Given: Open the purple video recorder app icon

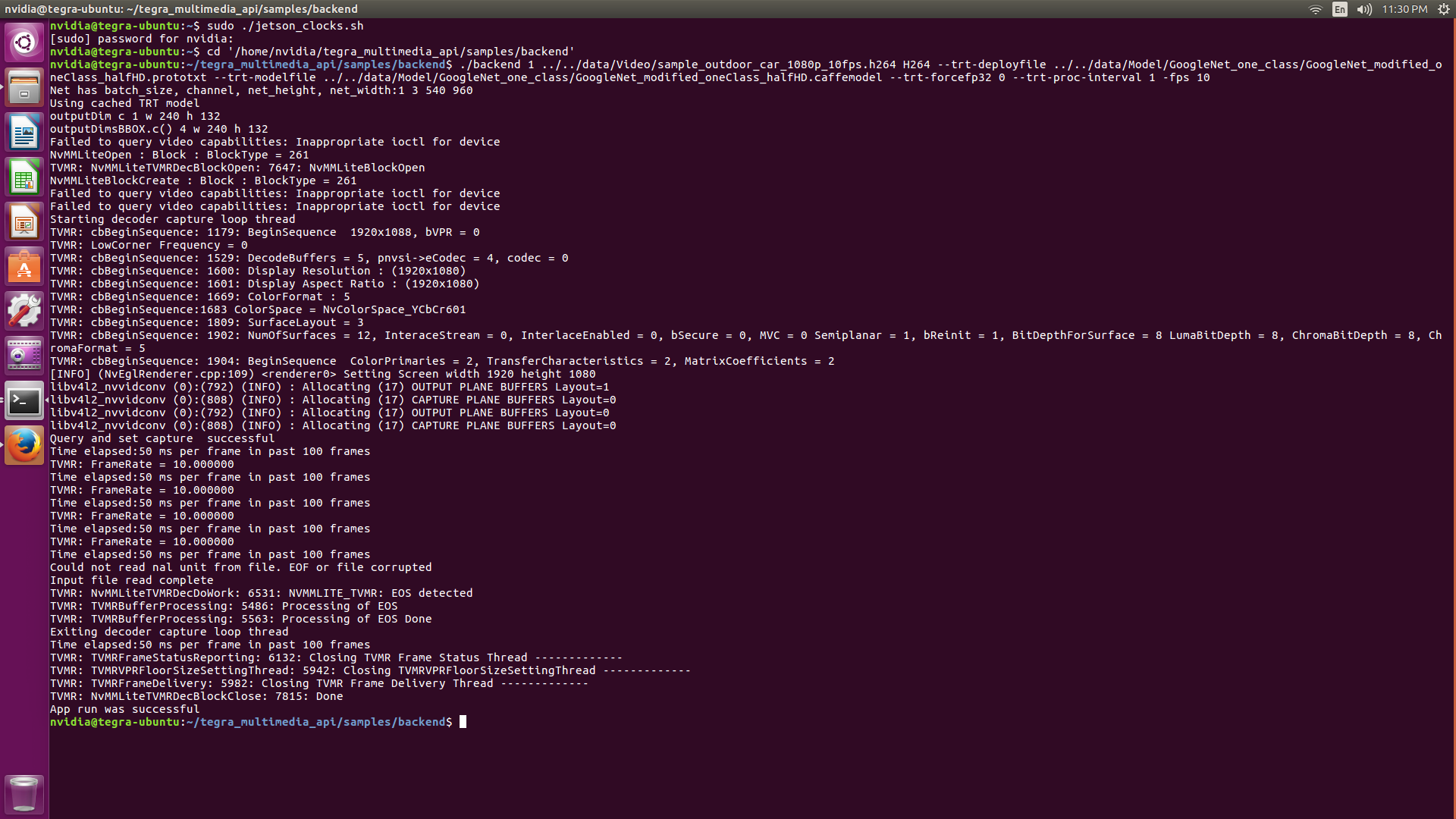Looking at the screenshot, I should (24, 356).
